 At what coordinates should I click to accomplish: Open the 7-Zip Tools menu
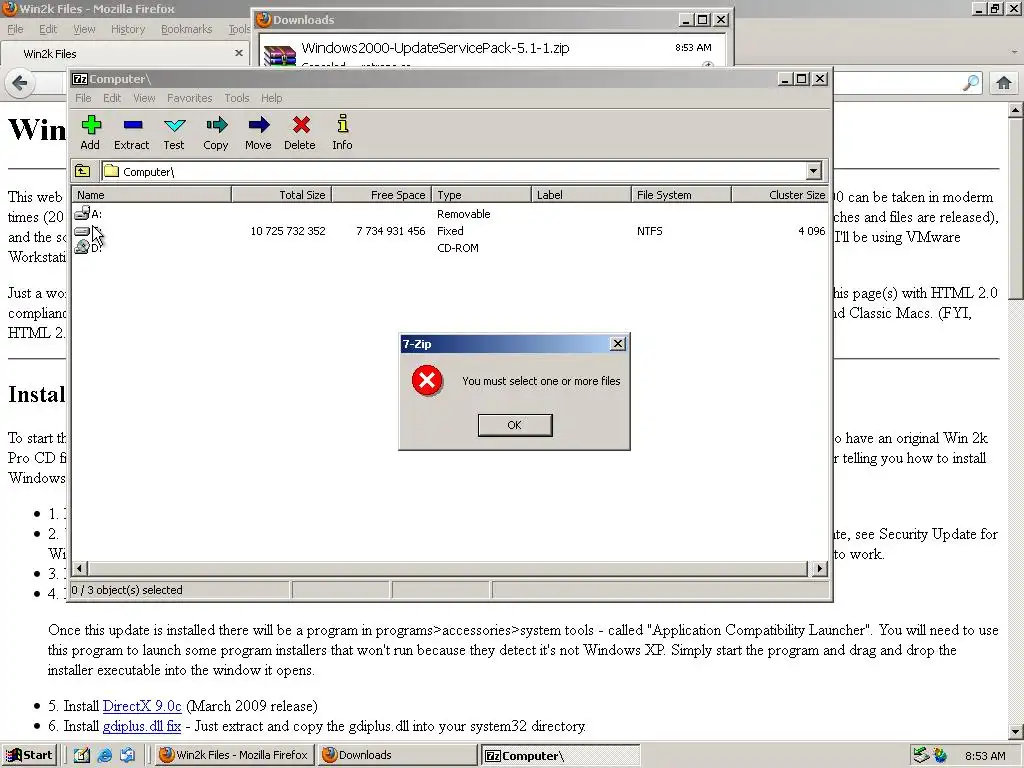tap(236, 98)
